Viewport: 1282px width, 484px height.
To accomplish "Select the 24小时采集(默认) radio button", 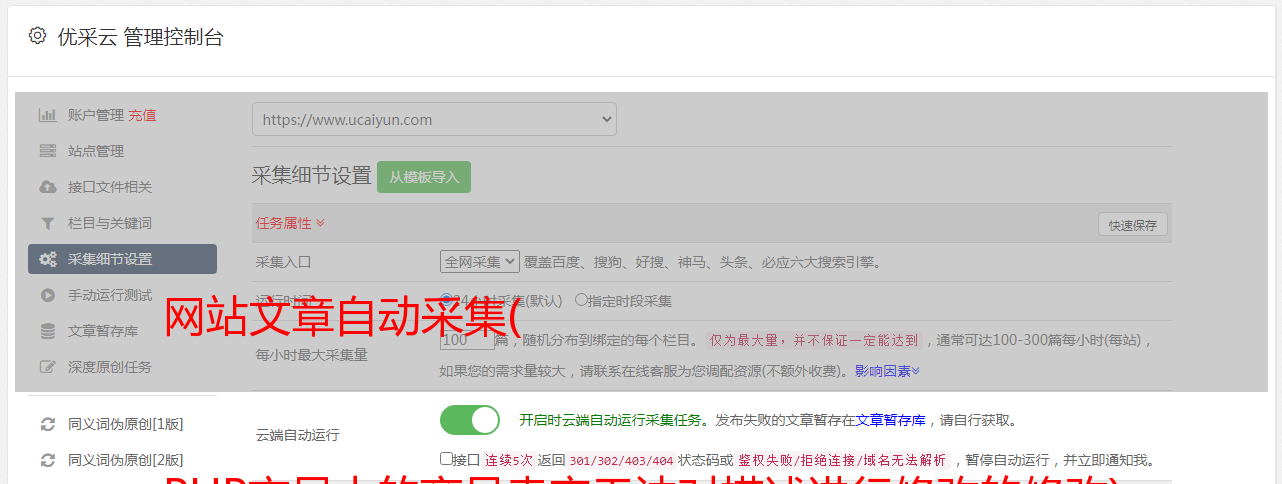I will [x=446, y=300].
